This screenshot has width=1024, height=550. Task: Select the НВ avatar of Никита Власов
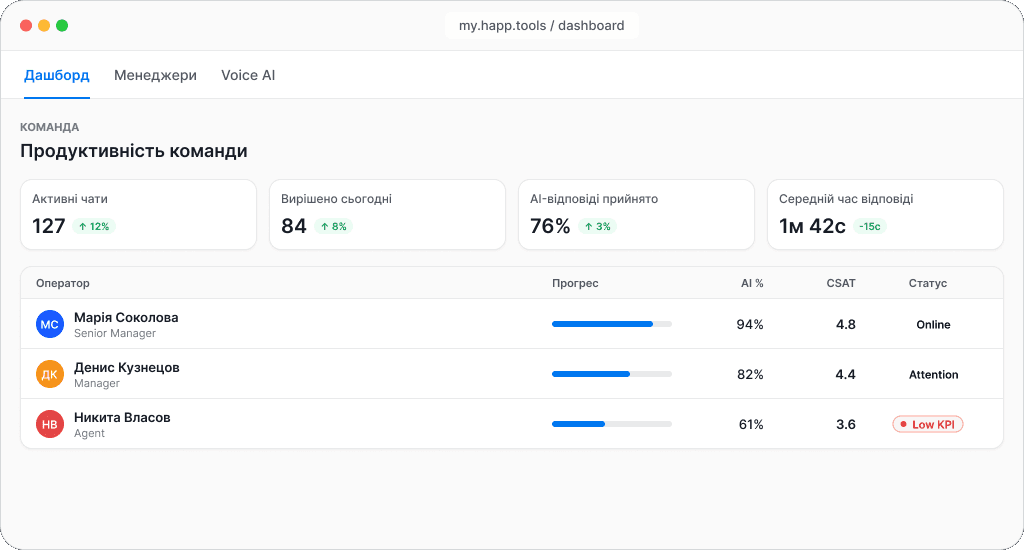[50, 424]
